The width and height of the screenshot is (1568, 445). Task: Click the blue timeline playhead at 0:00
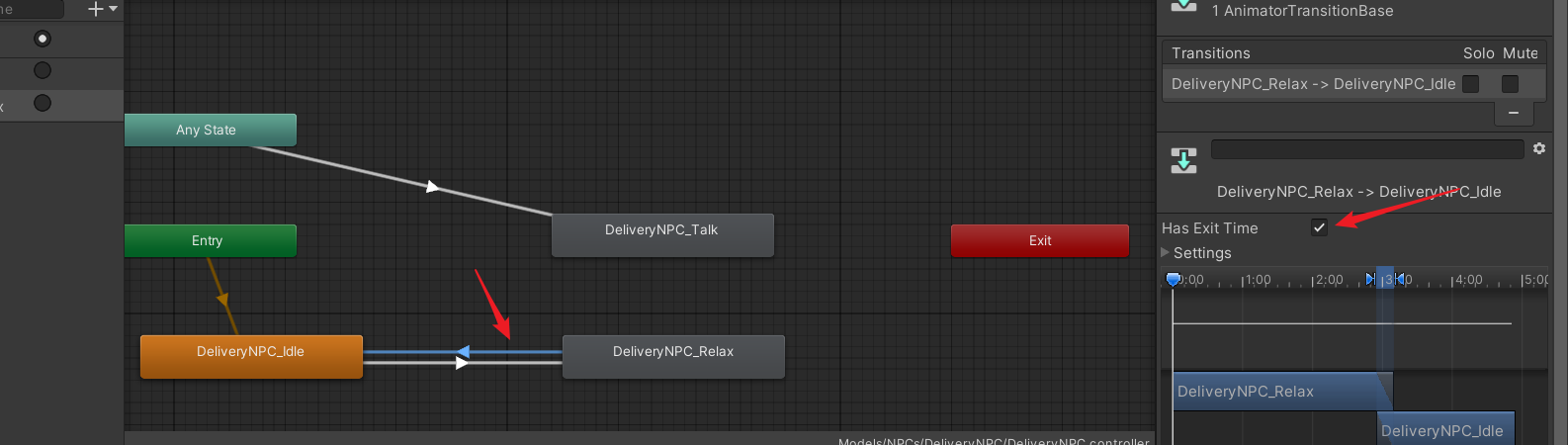(1173, 280)
